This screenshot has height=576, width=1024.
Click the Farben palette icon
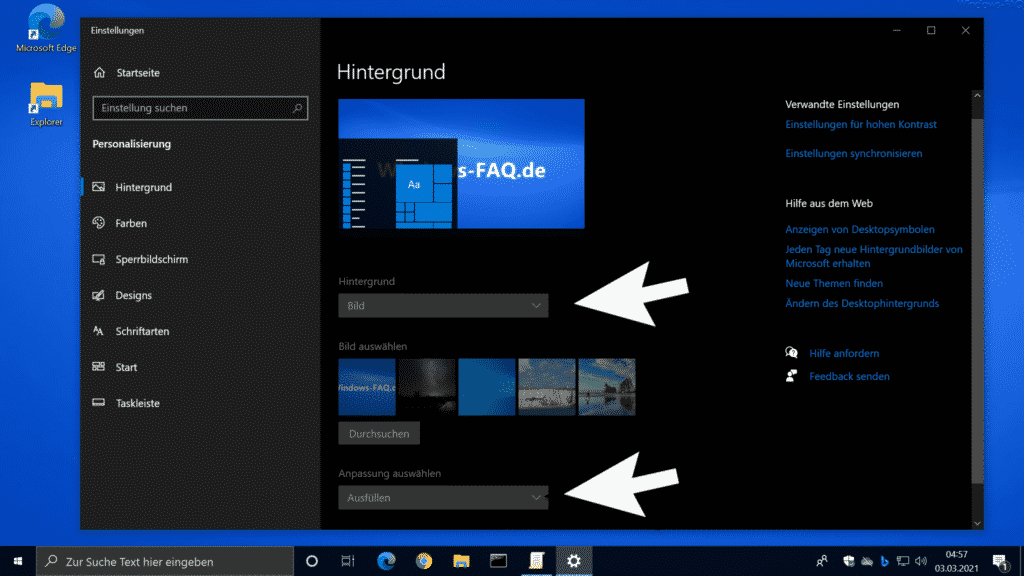(x=99, y=223)
